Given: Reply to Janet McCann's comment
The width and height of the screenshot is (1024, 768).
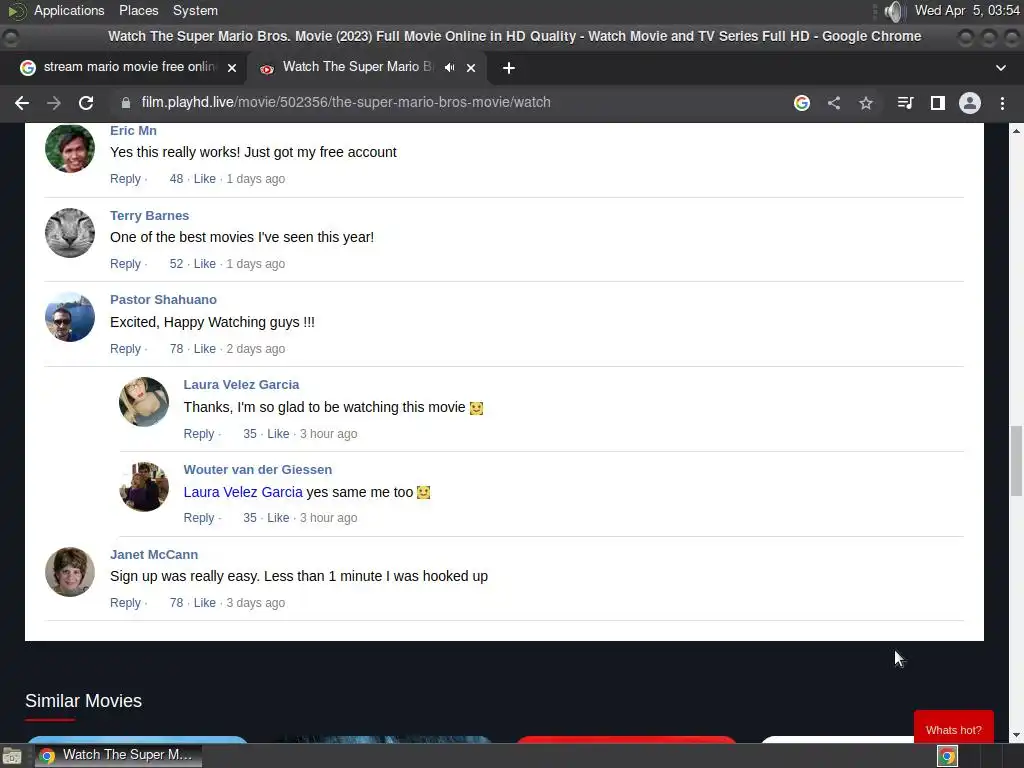Looking at the screenshot, I should pyautogui.click(x=125, y=603).
